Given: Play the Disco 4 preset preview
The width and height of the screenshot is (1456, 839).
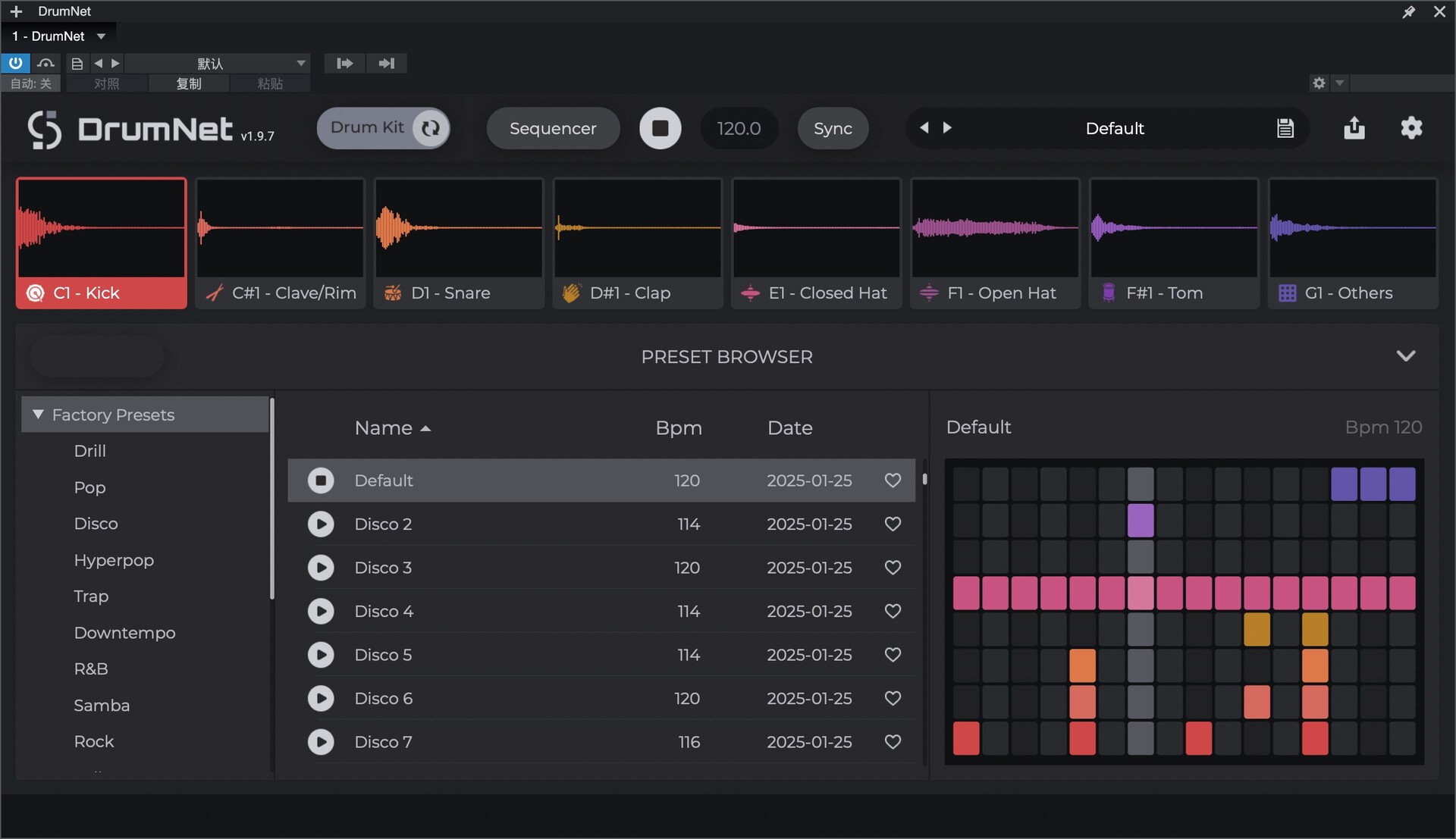Looking at the screenshot, I should (321, 611).
